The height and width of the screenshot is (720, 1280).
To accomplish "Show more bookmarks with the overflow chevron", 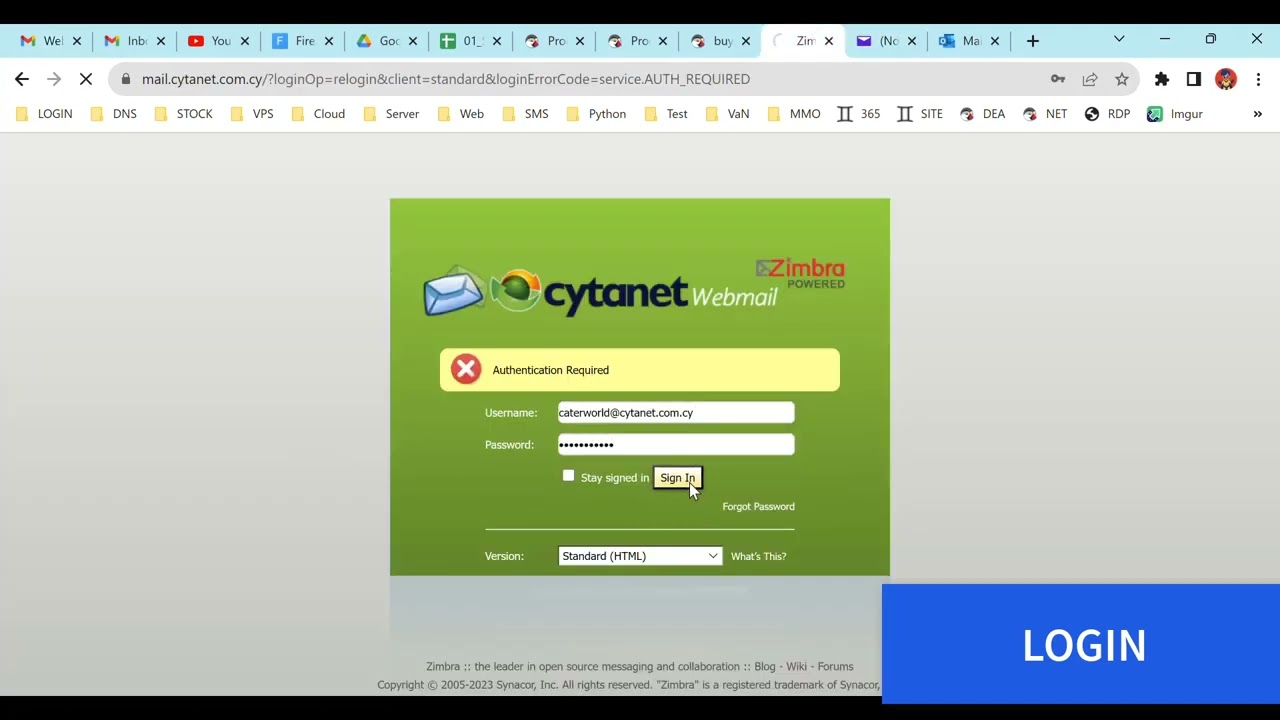I will click(1257, 114).
